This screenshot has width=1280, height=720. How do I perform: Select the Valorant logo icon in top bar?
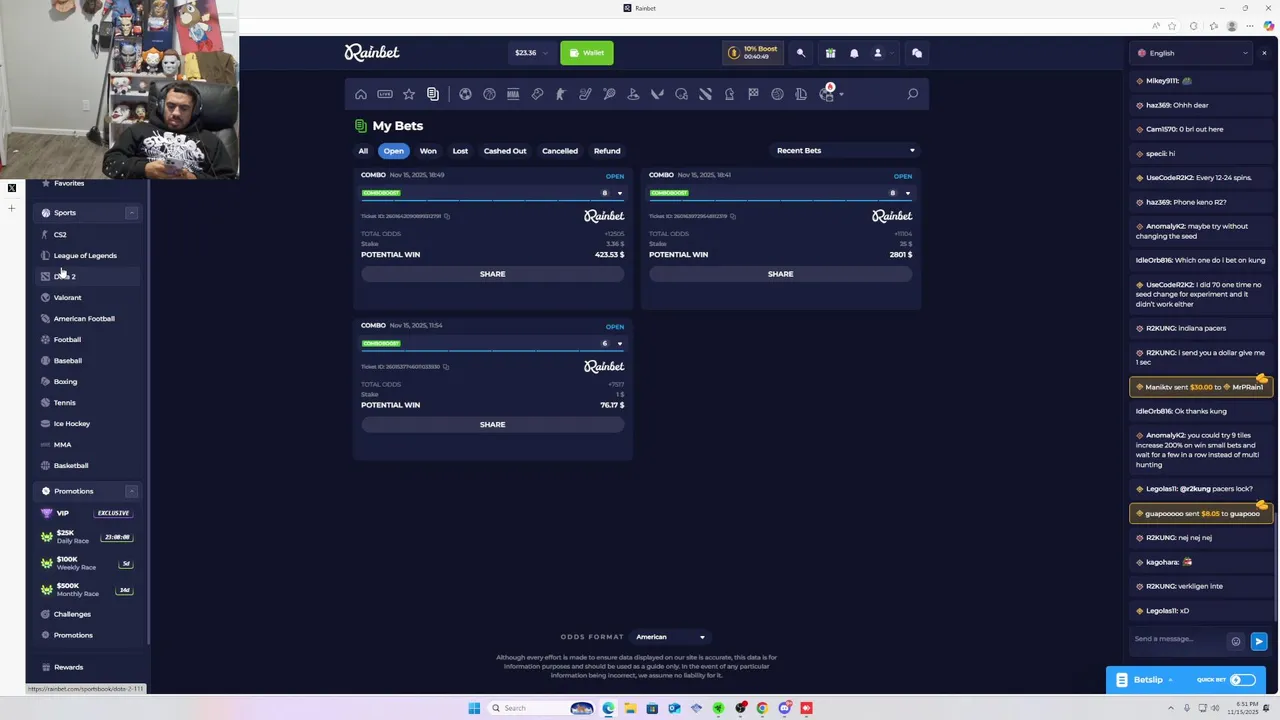657,94
